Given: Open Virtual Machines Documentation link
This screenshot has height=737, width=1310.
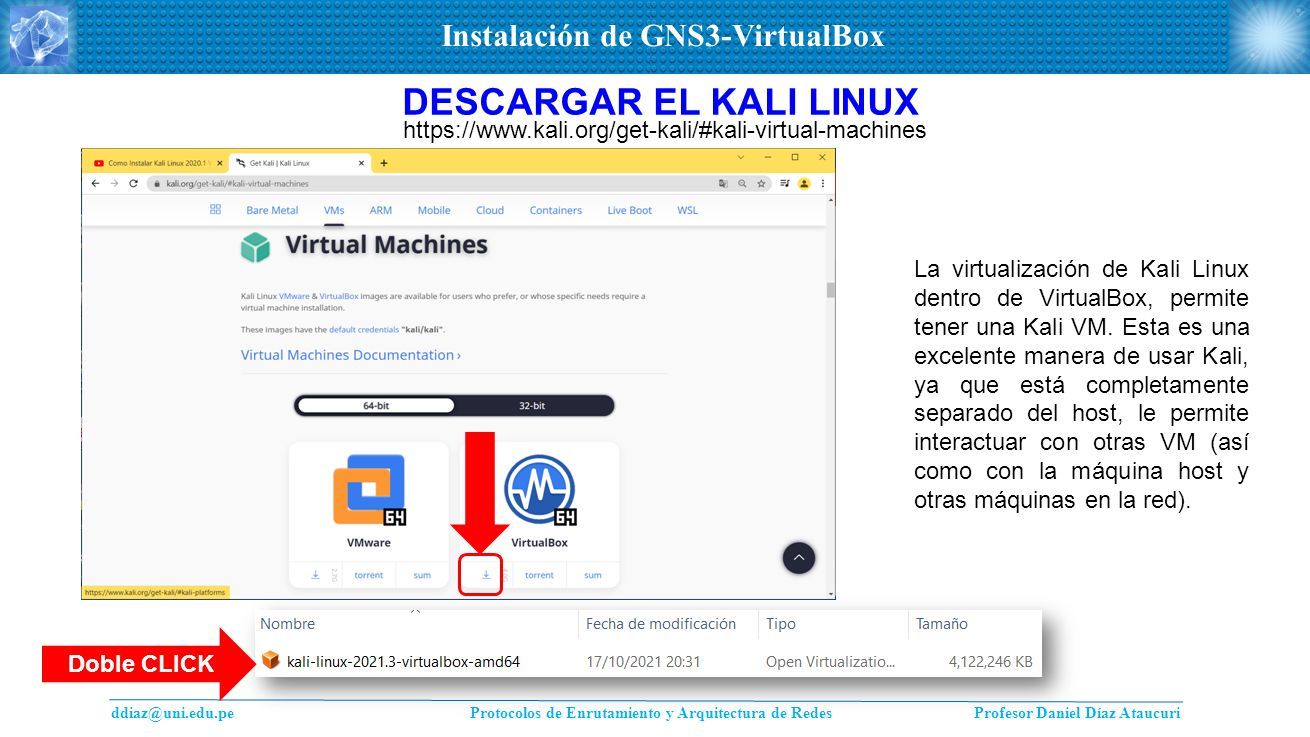Looking at the screenshot, I should coord(351,355).
